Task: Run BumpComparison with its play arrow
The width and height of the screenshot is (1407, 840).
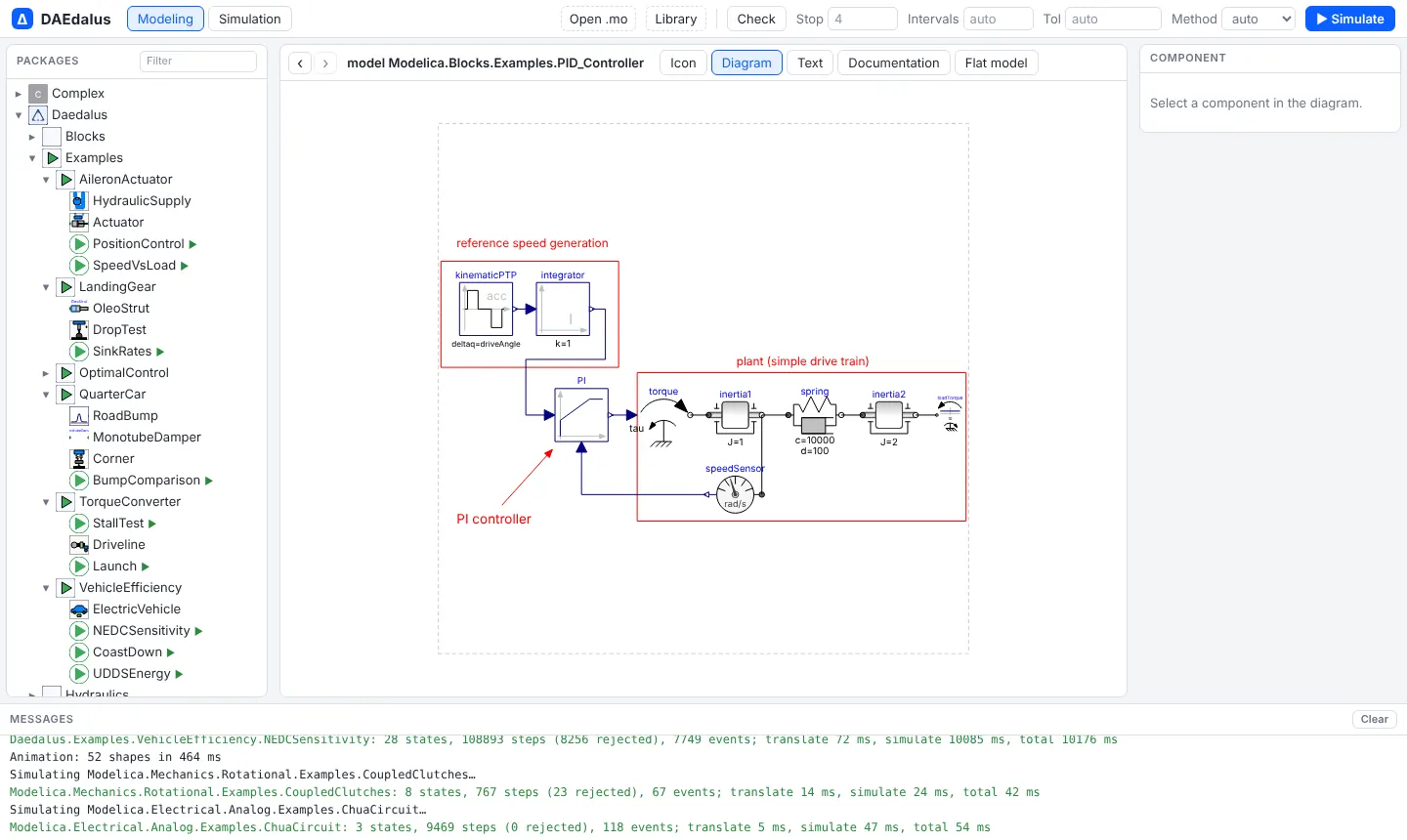Action: pyautogui.click(x=209, y=481)
